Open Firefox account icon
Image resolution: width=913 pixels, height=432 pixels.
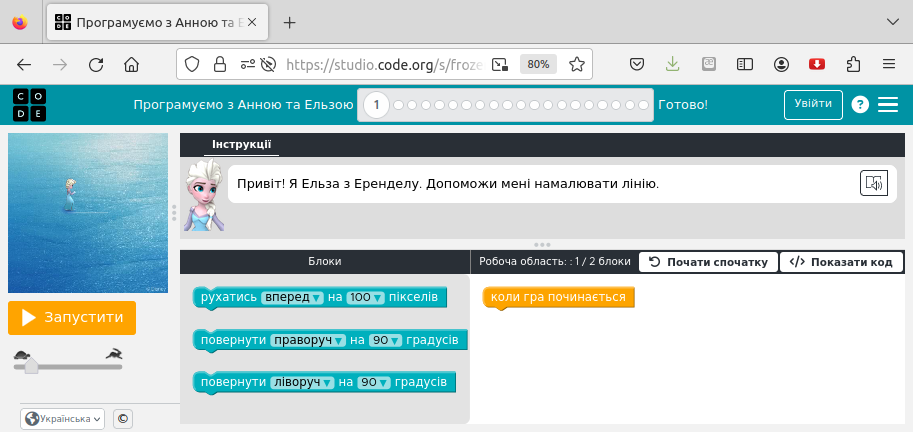(781, 64)
